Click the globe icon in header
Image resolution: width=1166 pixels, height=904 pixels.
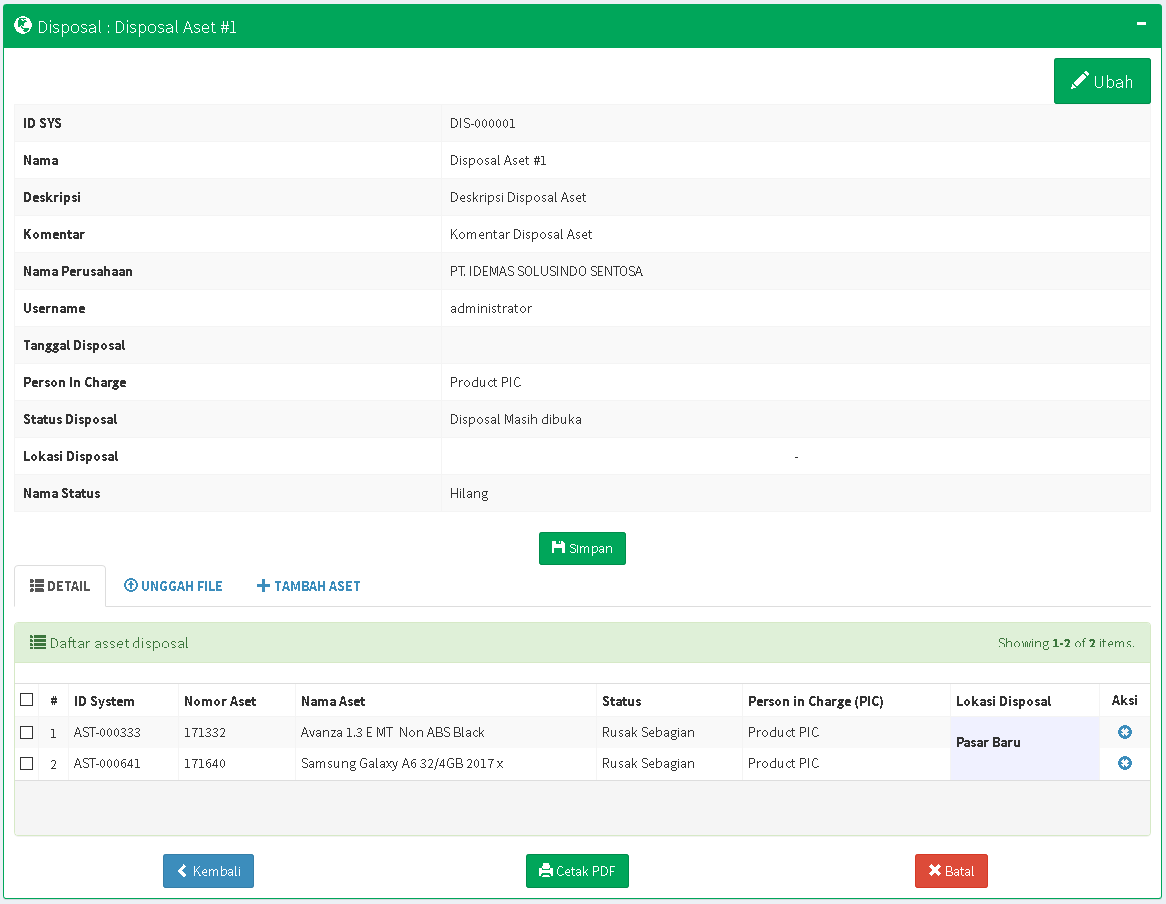[x=23, y=26]
